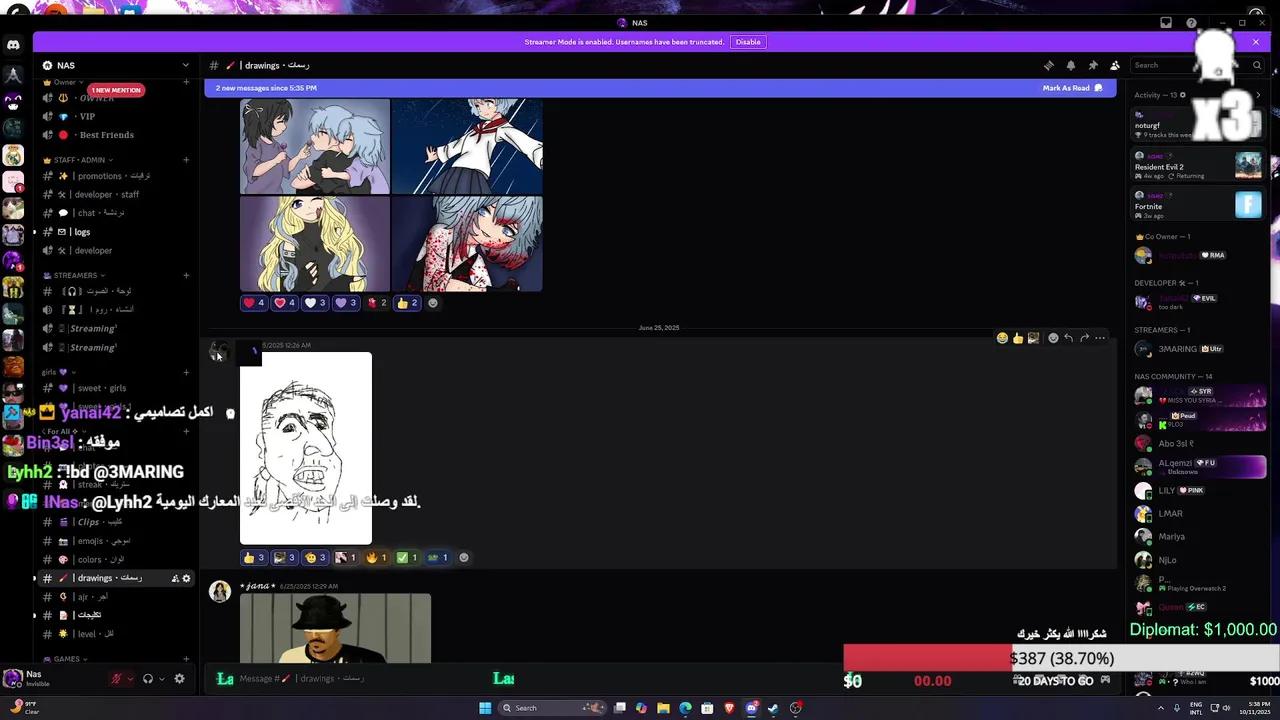Open User Settings gear icon
Viewport: 1280px width, 720px height.
click(x=179, y=678)
